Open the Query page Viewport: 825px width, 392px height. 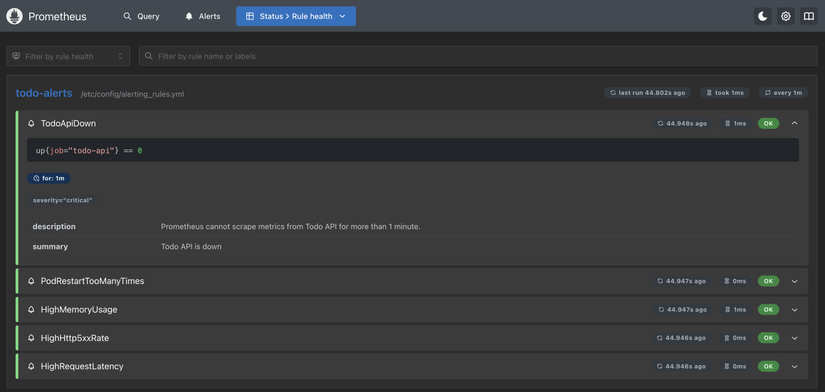click(141, 16)
